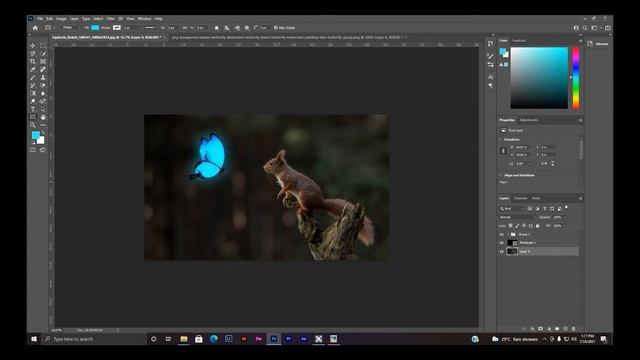This screenshot has width=640, height=360.
Task: Select the Eraser tool
Action: tap(43, 85)
